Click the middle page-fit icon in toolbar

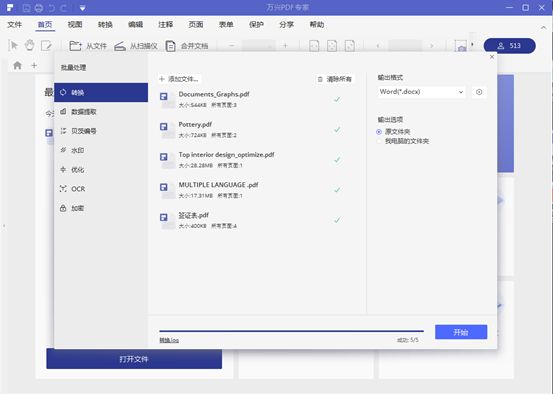click(332, 46)
